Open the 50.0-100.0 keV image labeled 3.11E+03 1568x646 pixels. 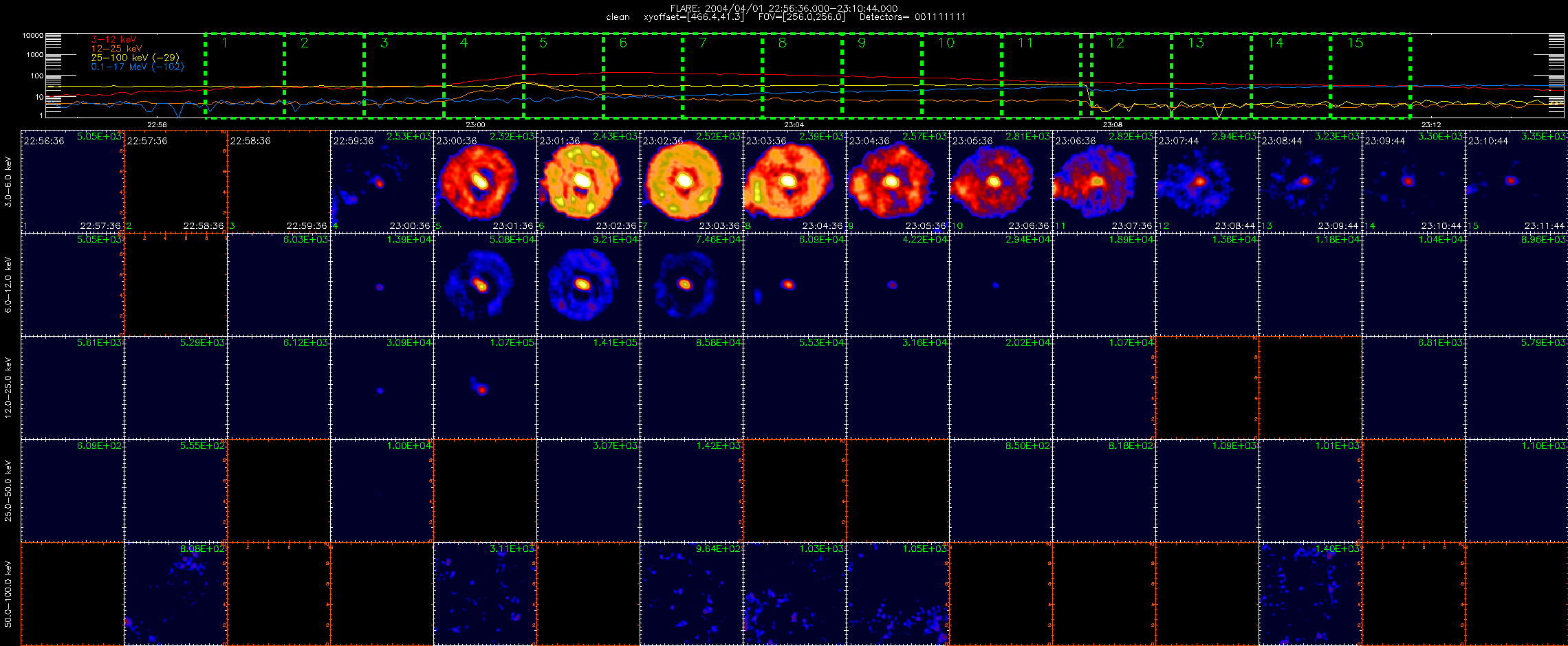pos(485,594)
